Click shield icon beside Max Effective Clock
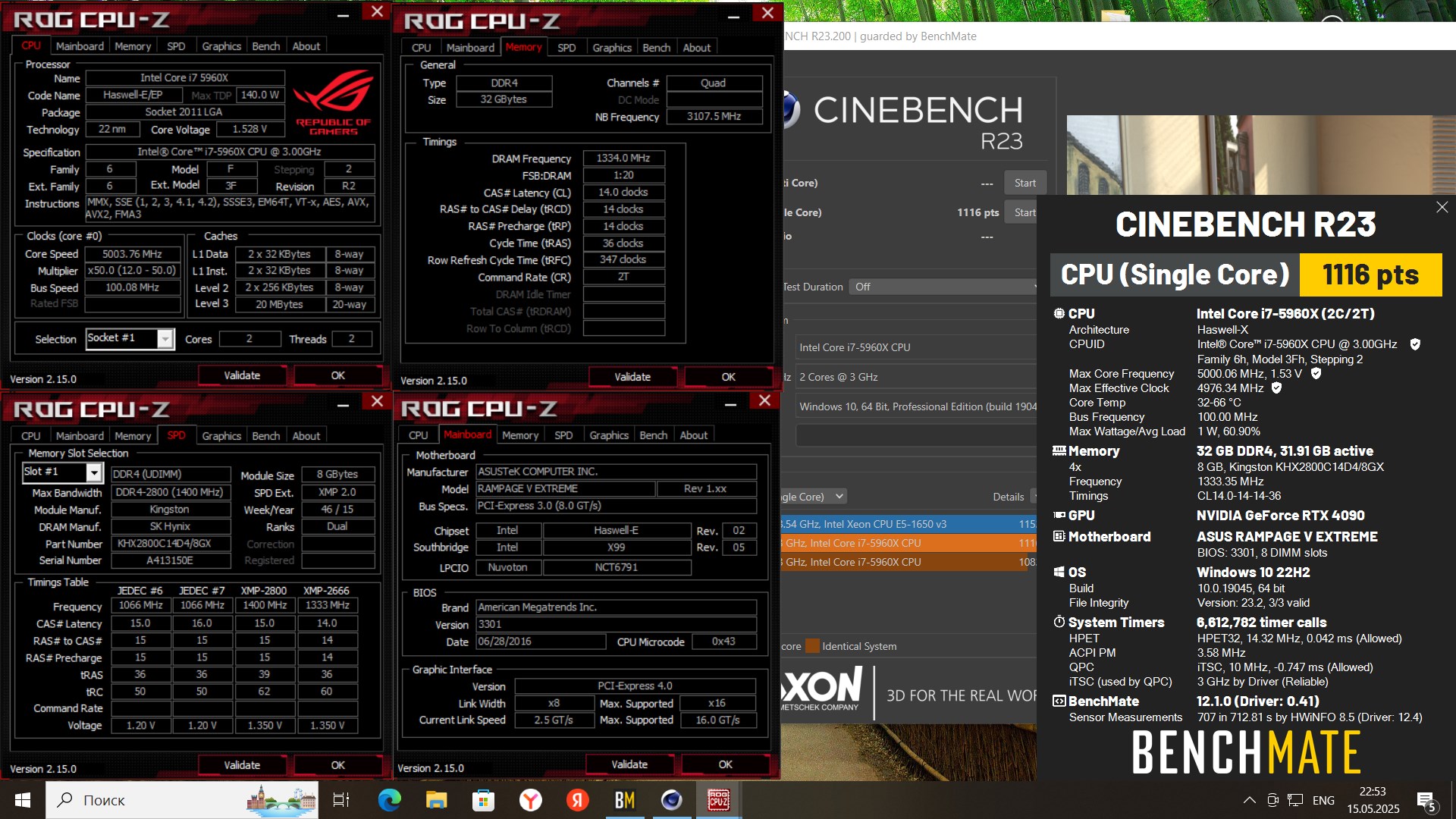Viewport: 1456px width, 819px height. 1276,388
